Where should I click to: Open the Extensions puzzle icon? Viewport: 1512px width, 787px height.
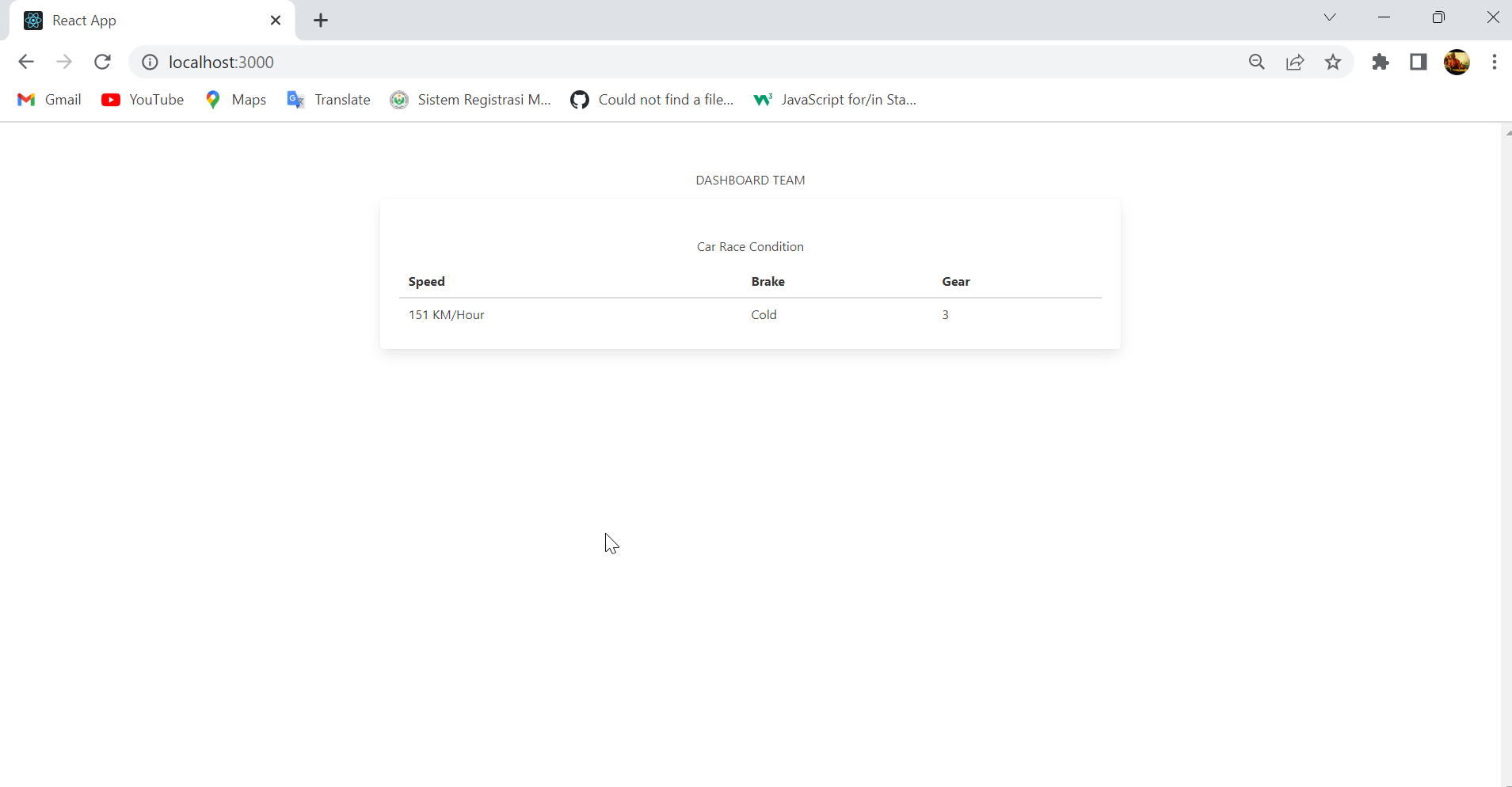point(1381,62)
